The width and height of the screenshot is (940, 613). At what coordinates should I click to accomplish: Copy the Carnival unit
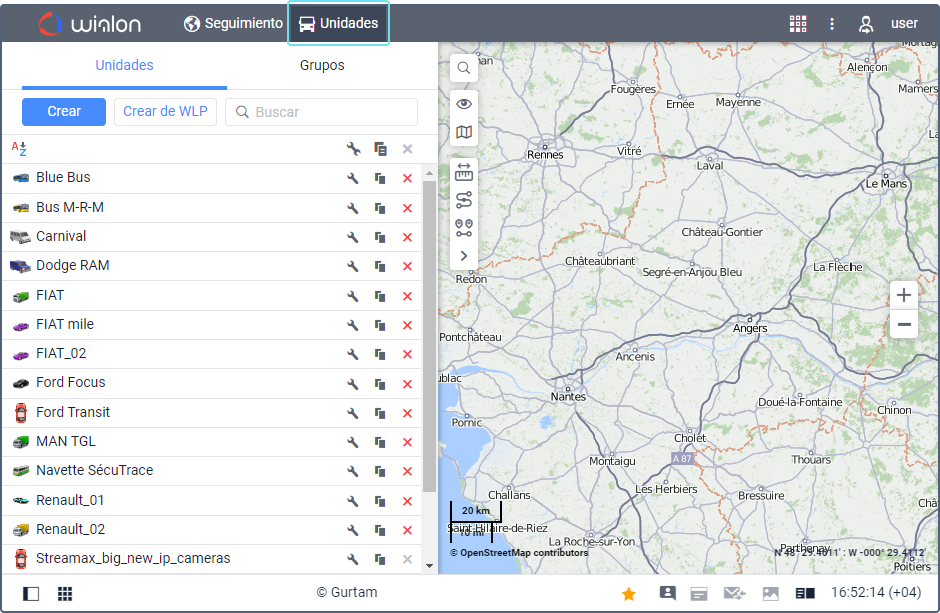point(380,238)
